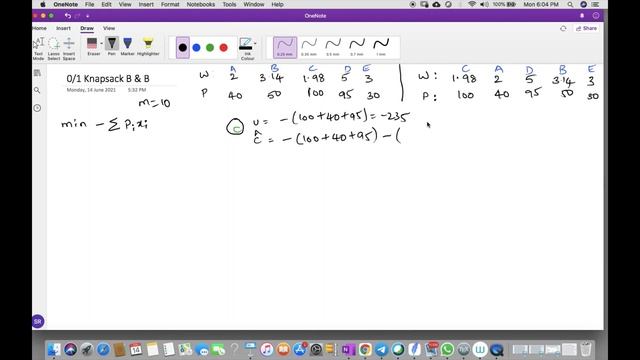640x360 pixels.
Task: Open the App Store from the Dock
Action: point(299,350)
